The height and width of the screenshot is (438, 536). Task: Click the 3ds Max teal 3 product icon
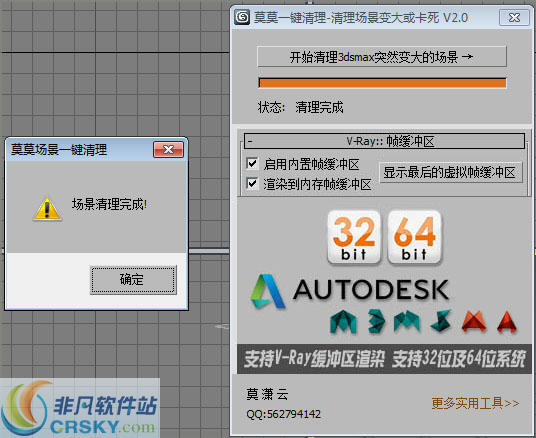[376, 321]
